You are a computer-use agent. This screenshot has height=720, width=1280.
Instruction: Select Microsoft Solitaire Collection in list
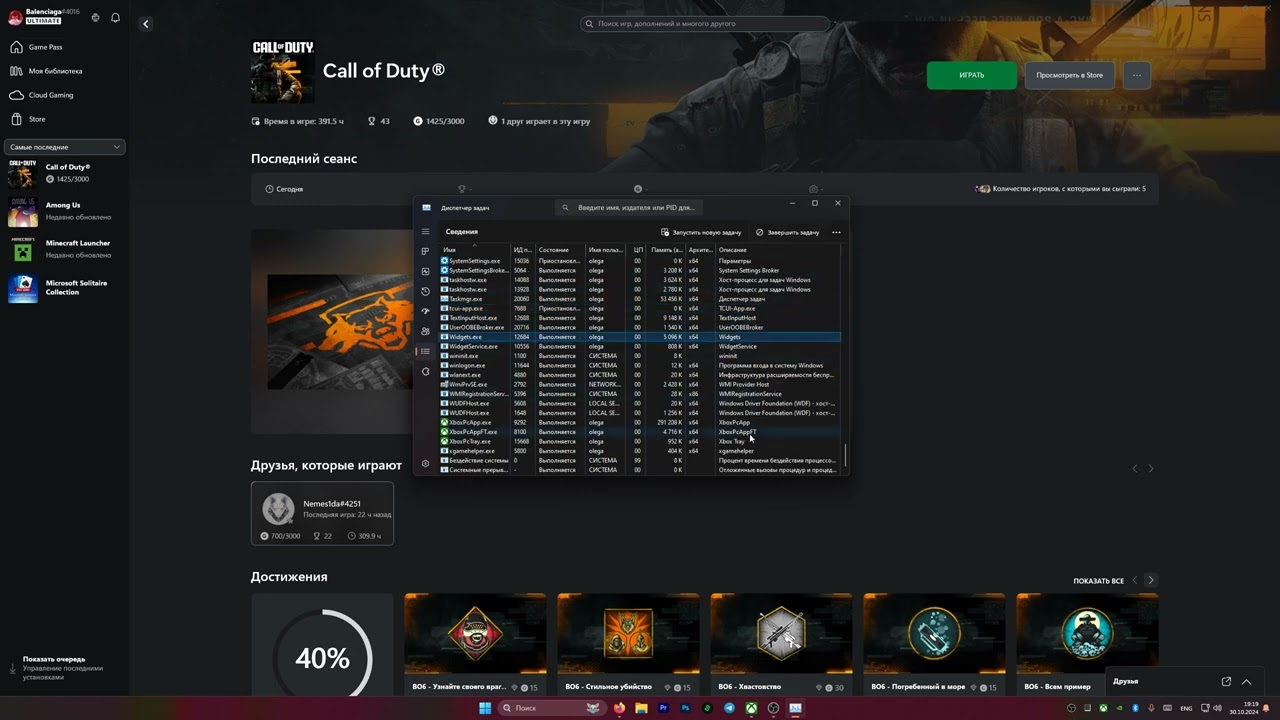coord(63,288)
